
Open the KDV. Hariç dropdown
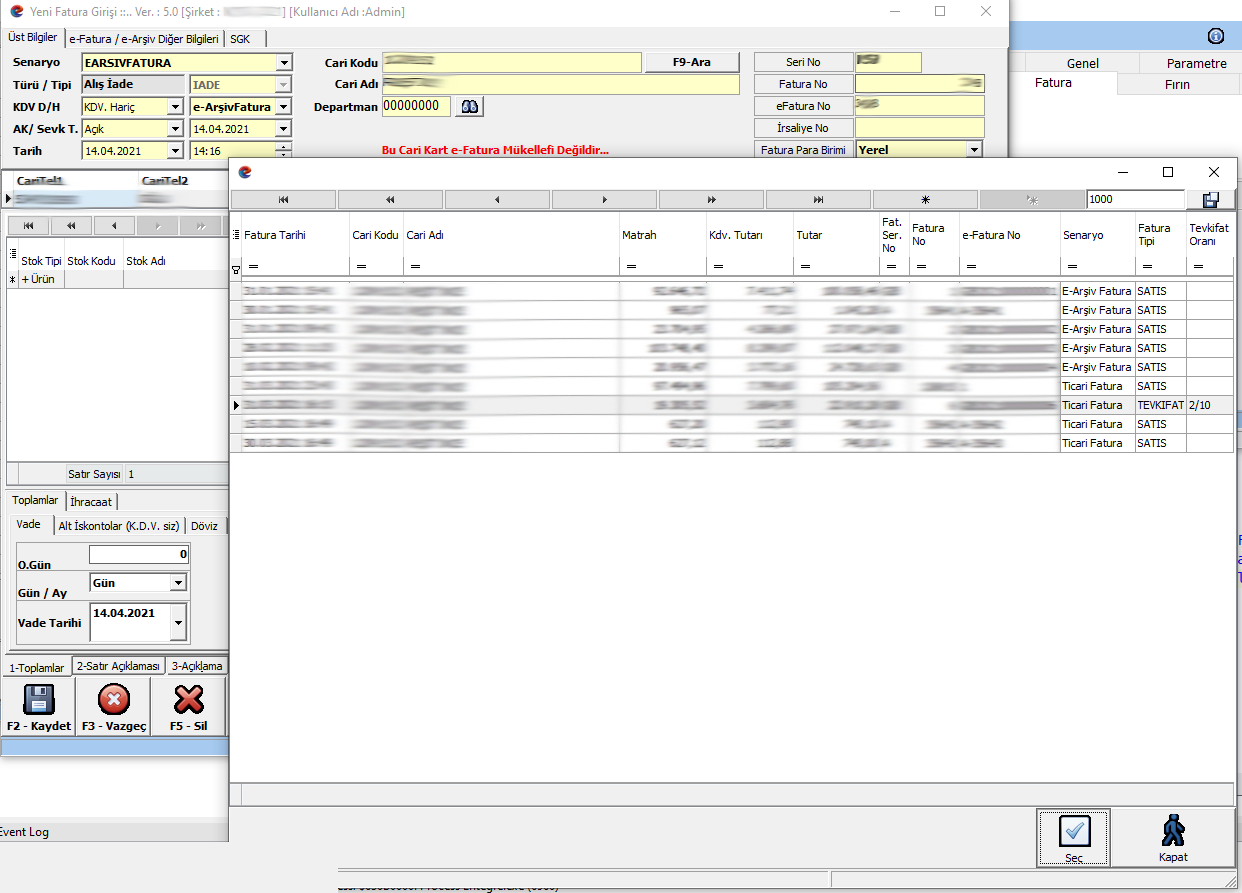pyautogui.click(x=176, y=107)
